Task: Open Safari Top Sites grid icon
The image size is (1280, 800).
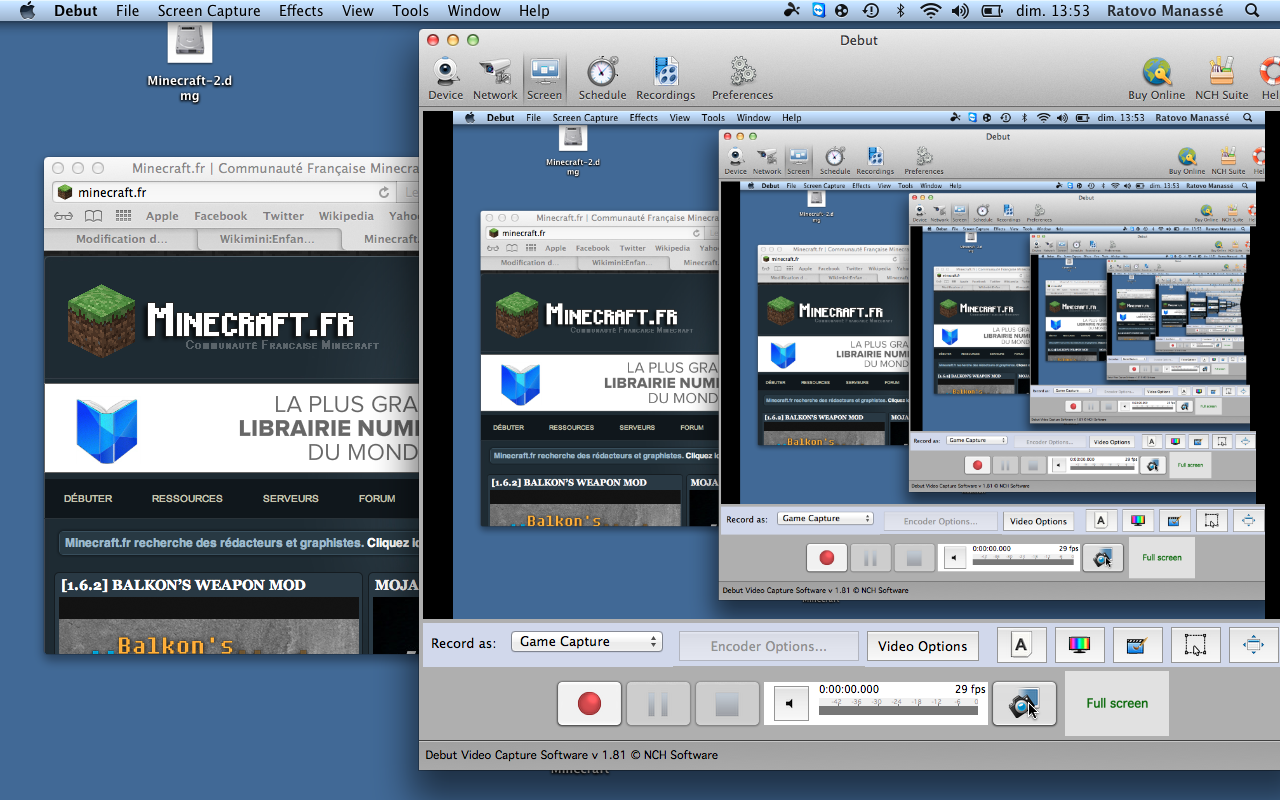Action: (124, 215)
